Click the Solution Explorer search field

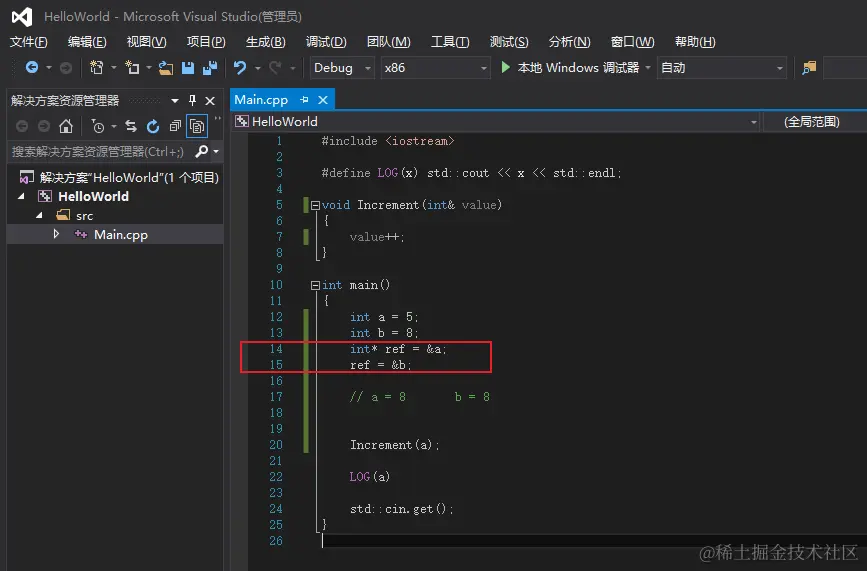(x=101, y=151)
